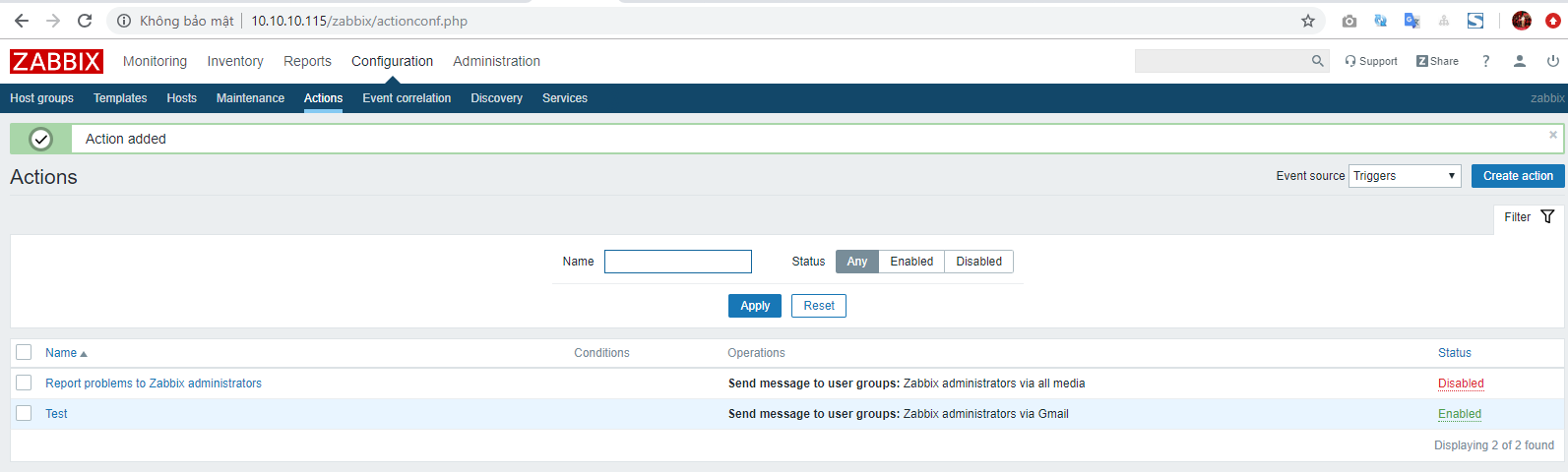Focus the Name filter input field
Screen dimensions: 1568x472
click(x=678, y=262)
